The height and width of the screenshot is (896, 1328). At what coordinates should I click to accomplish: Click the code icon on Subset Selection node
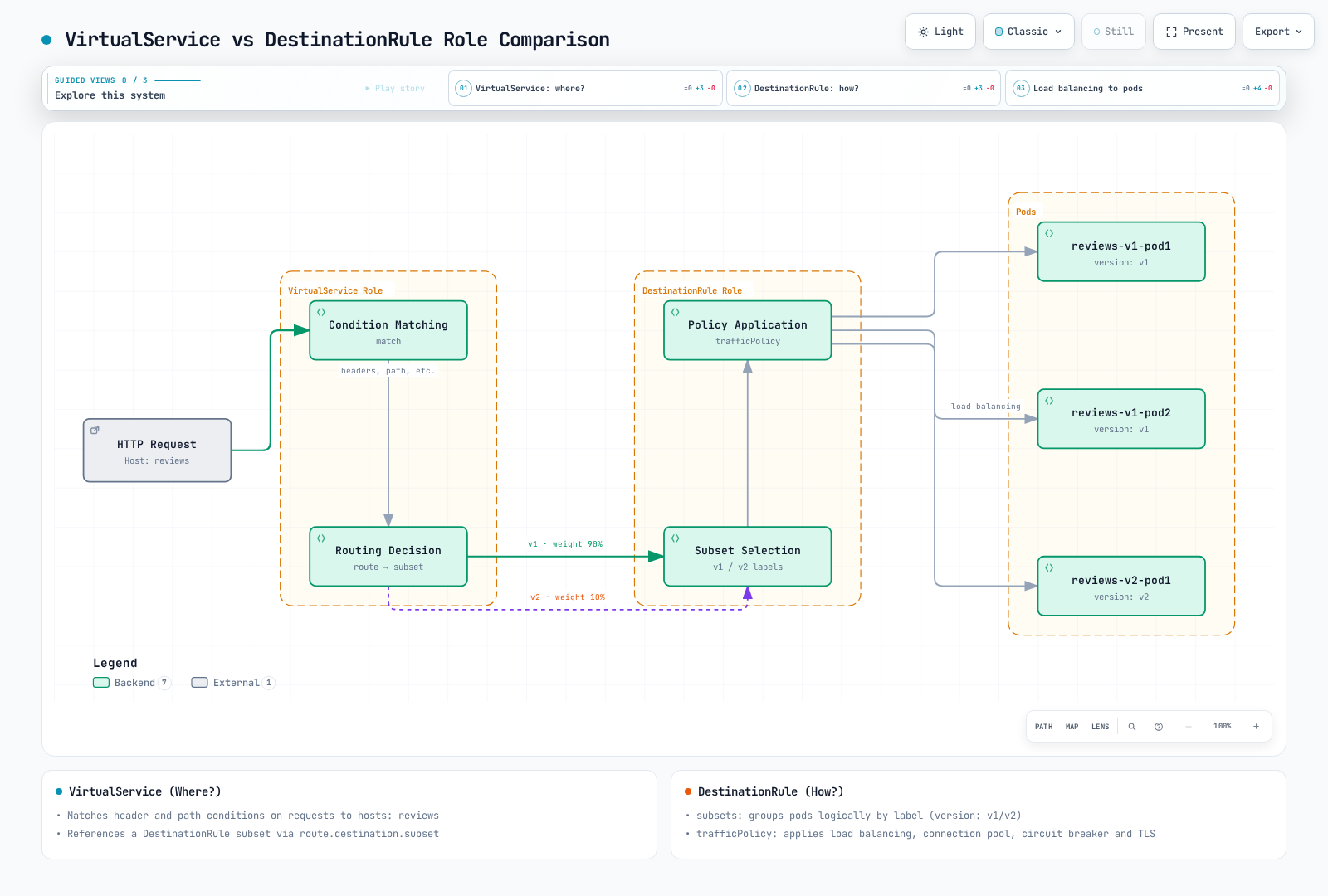tap(676, 538)
